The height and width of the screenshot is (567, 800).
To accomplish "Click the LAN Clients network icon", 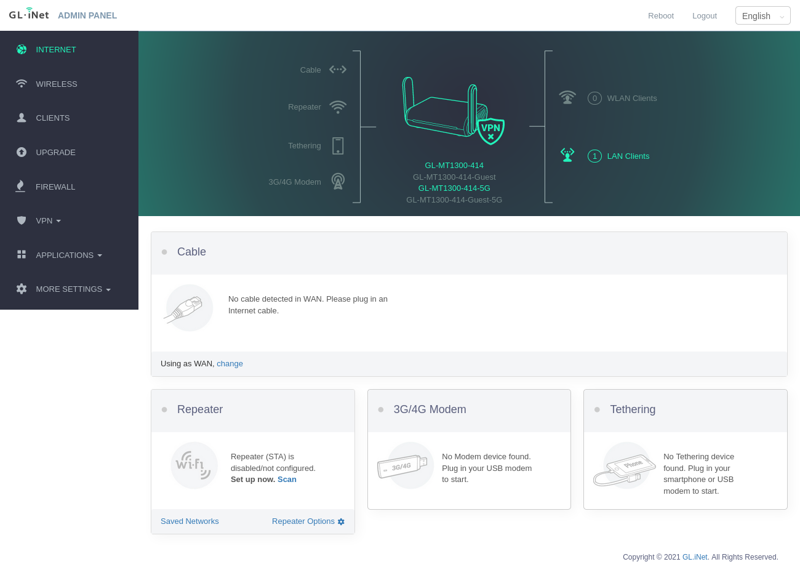I will pos(567,155).
